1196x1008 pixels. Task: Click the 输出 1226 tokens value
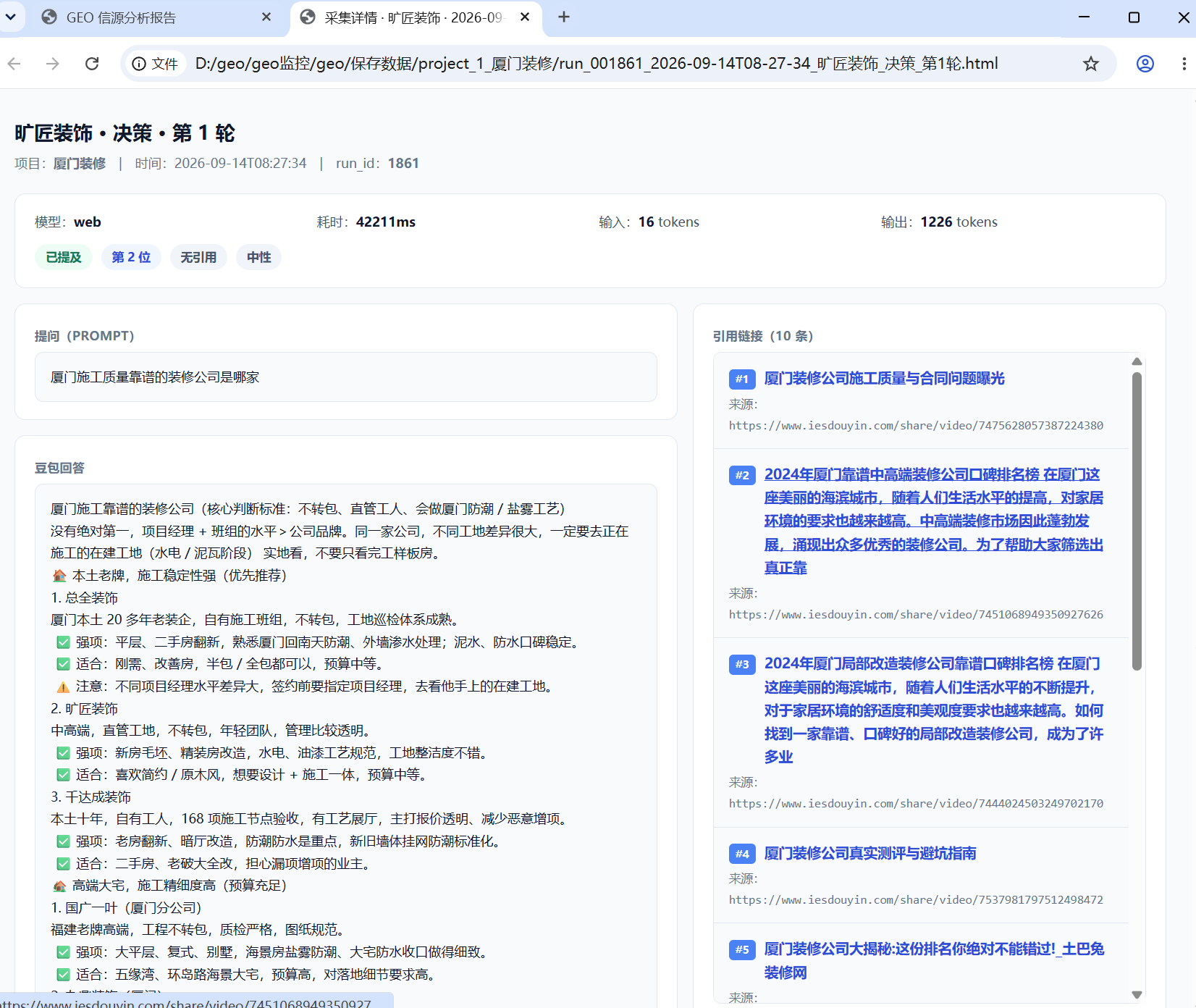point(959,222)
